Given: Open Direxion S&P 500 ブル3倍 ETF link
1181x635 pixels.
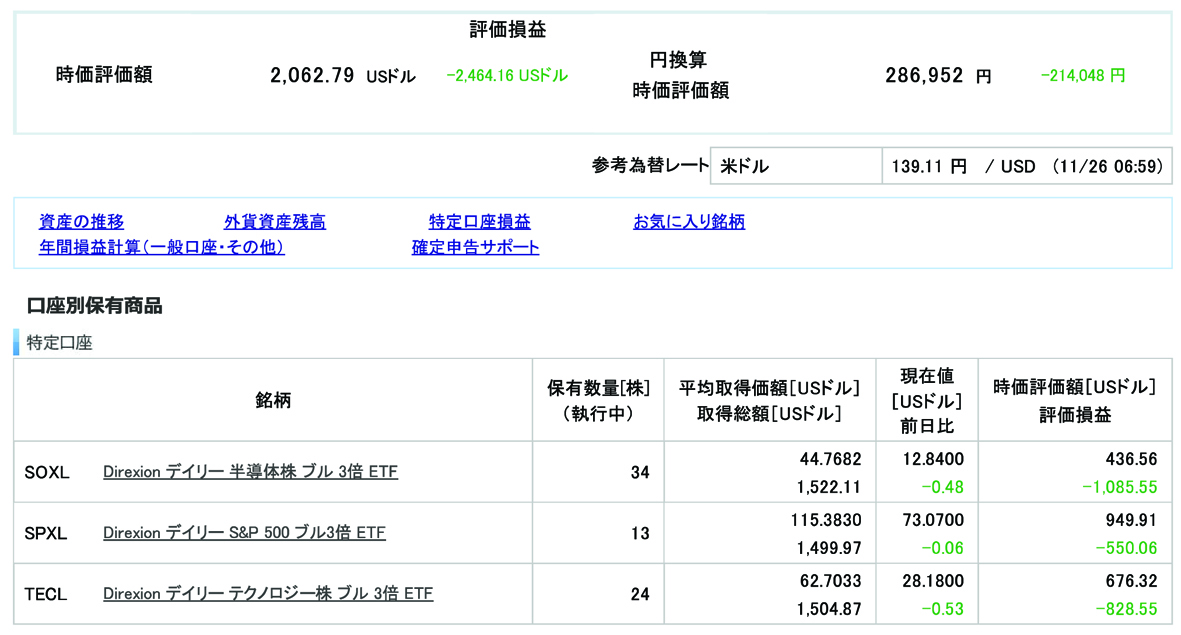Looking at the screenshot, I should point(244,533).
